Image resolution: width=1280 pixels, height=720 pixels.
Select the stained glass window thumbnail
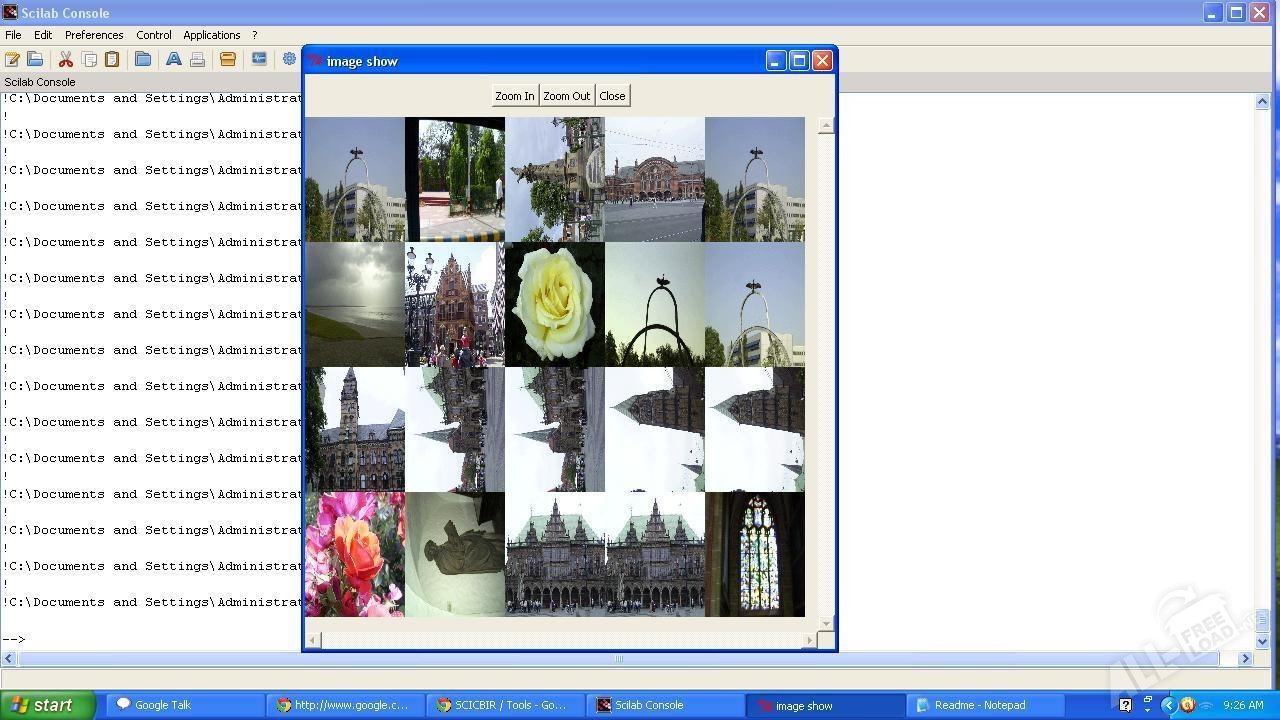click(755, 554)
